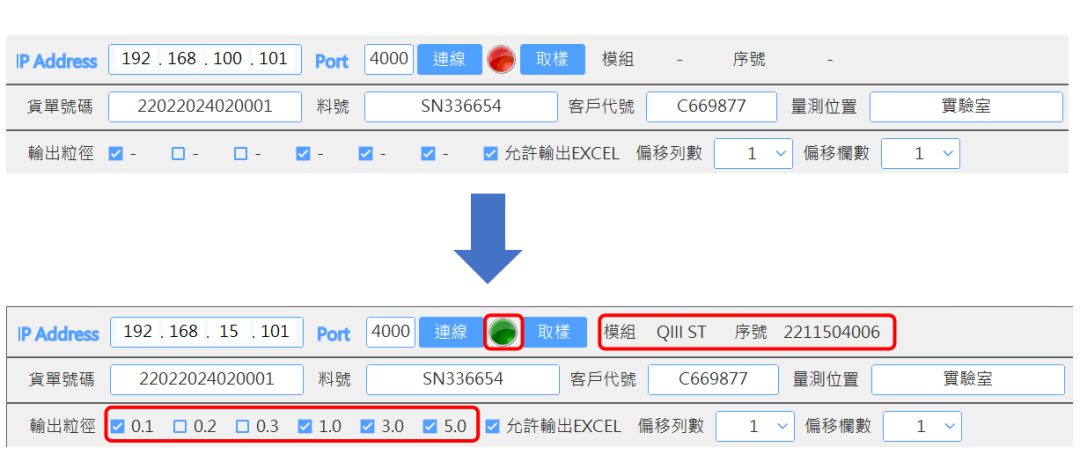Image resolution: width=1080 pixels, height=462 pixels.
Task: Open 偏移欄數 dropdown in the red-light panel
Action: (x=920, y=154)
